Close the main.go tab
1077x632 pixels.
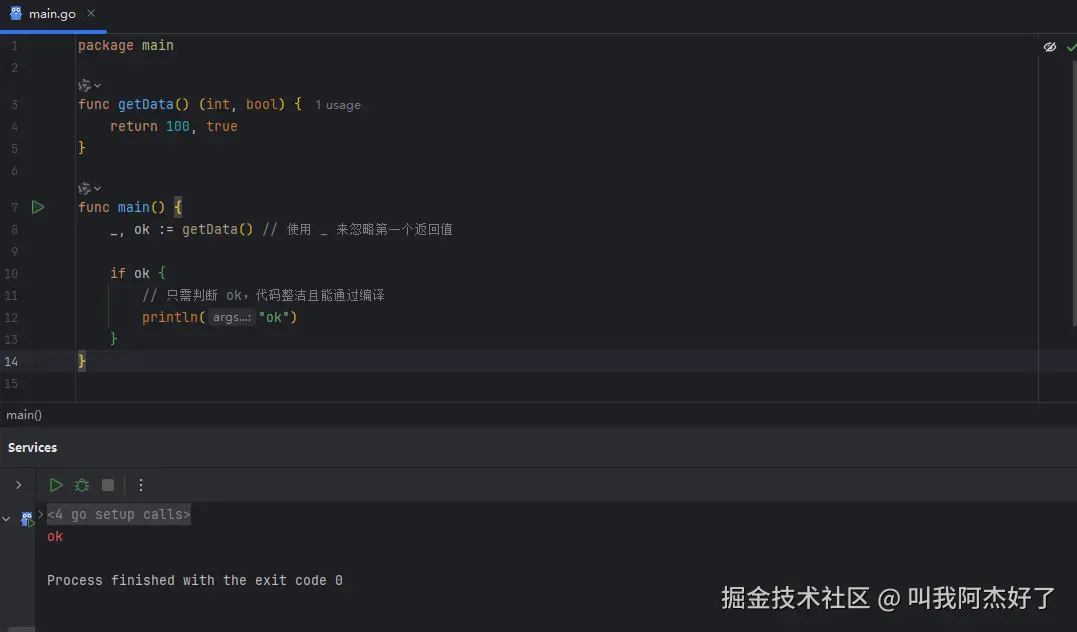coord(92,14)
